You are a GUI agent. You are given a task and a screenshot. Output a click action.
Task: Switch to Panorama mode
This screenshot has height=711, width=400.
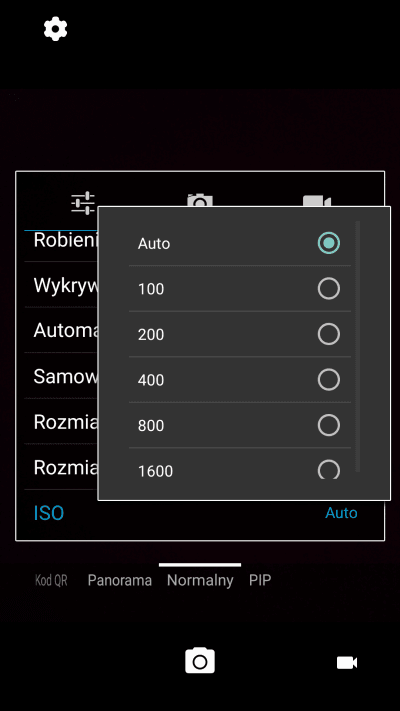(x=120, y=580)
